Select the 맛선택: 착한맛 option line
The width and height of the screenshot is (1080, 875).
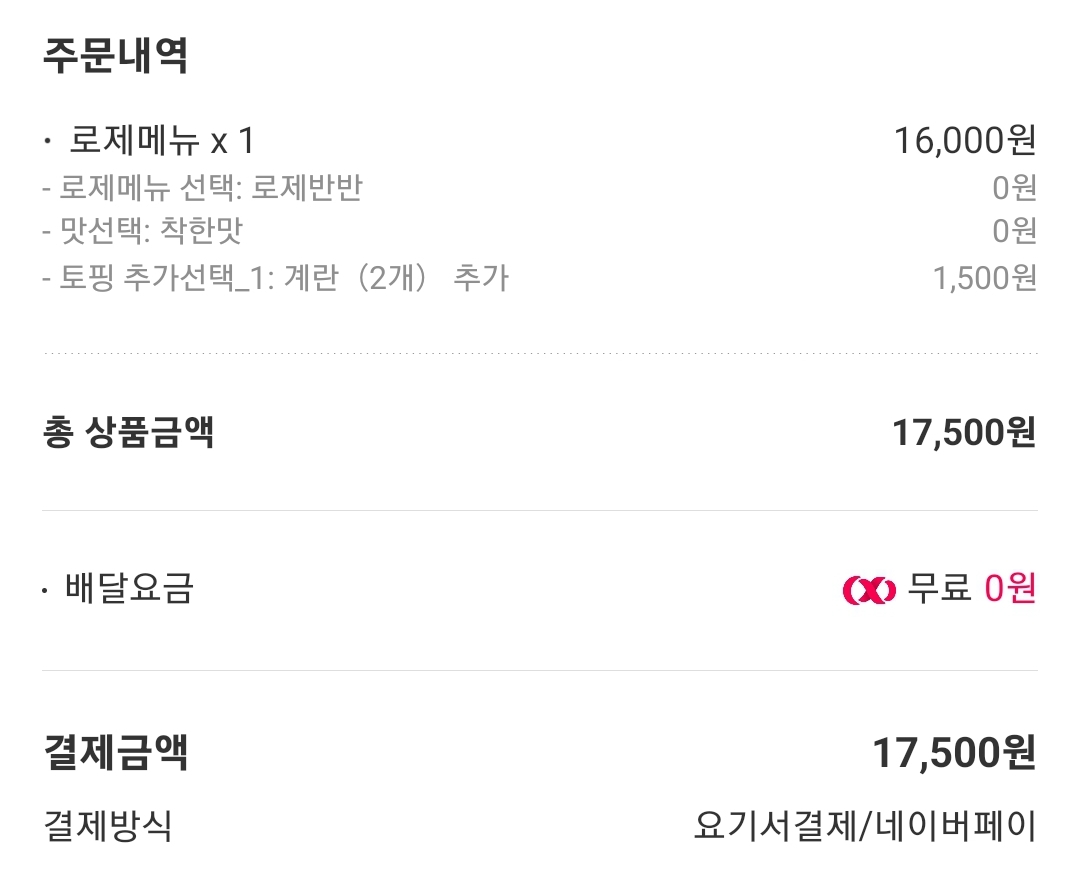(x=143, y=231)
